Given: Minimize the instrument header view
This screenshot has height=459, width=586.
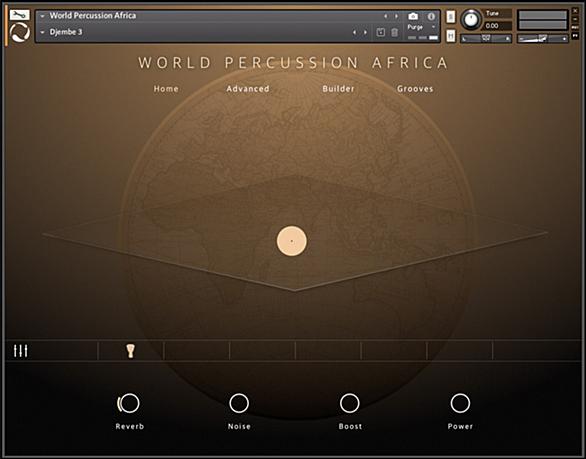Looking at the screenshot, I should 575,19.
